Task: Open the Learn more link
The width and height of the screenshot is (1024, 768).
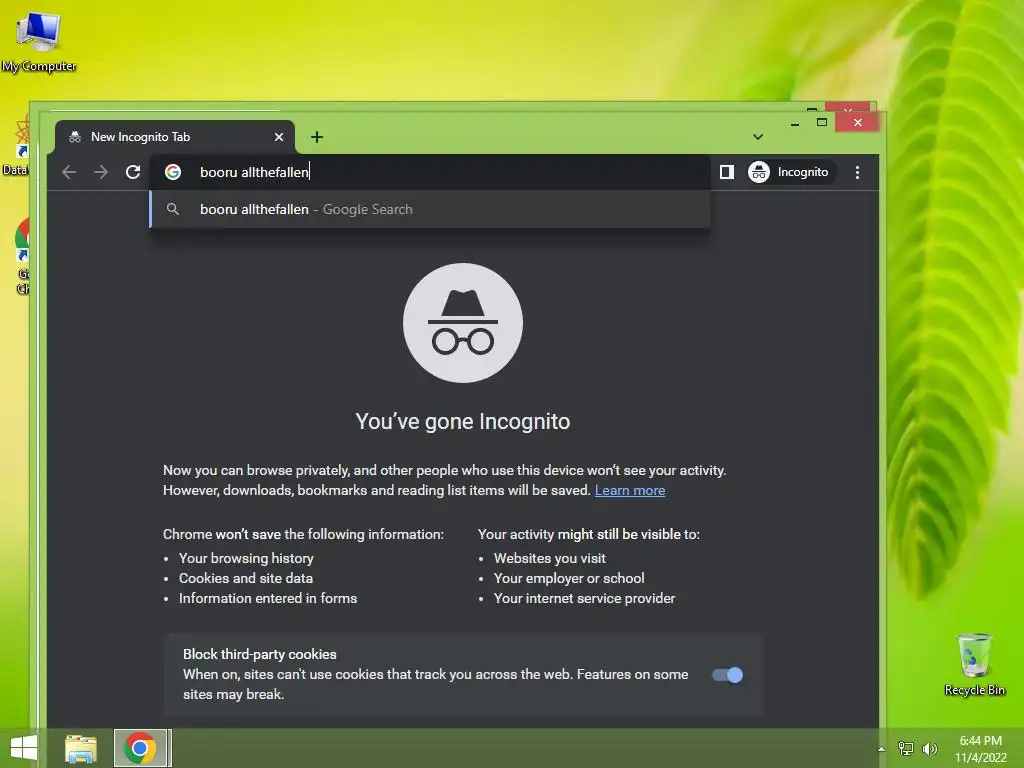Action: coord(630,490)
